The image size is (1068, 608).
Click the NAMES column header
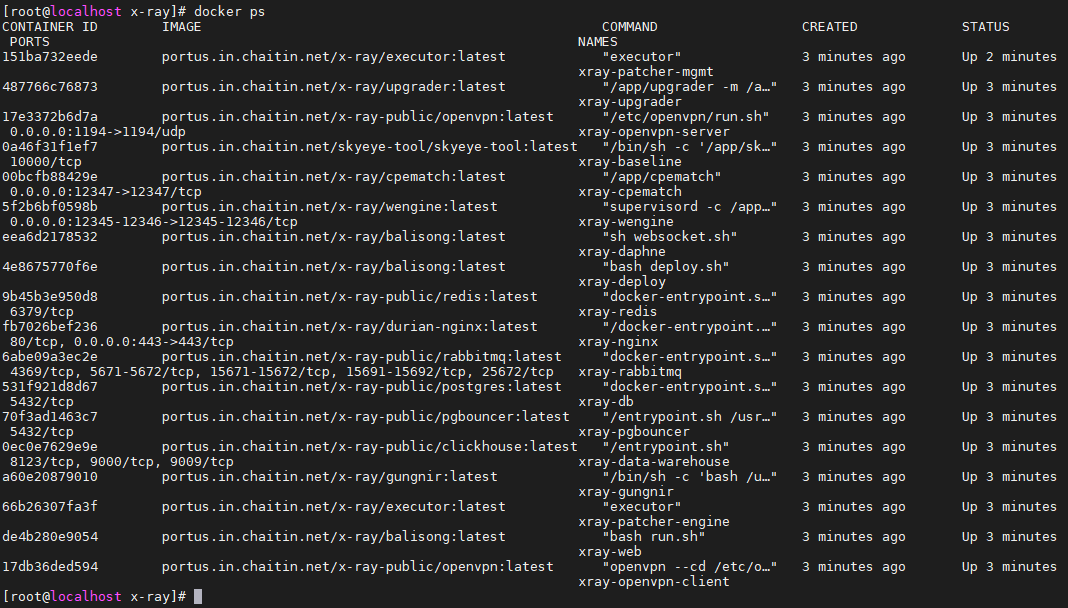pyautogui.click(x=598, y=42)
